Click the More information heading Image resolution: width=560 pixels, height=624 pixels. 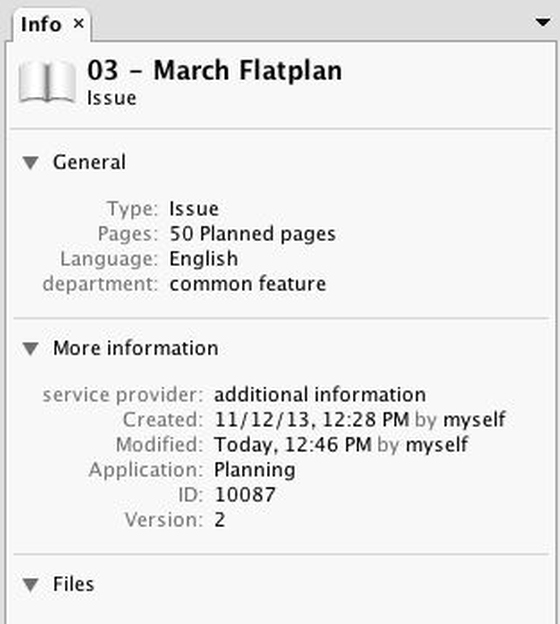pyautogui.click(x=136, y=348)
